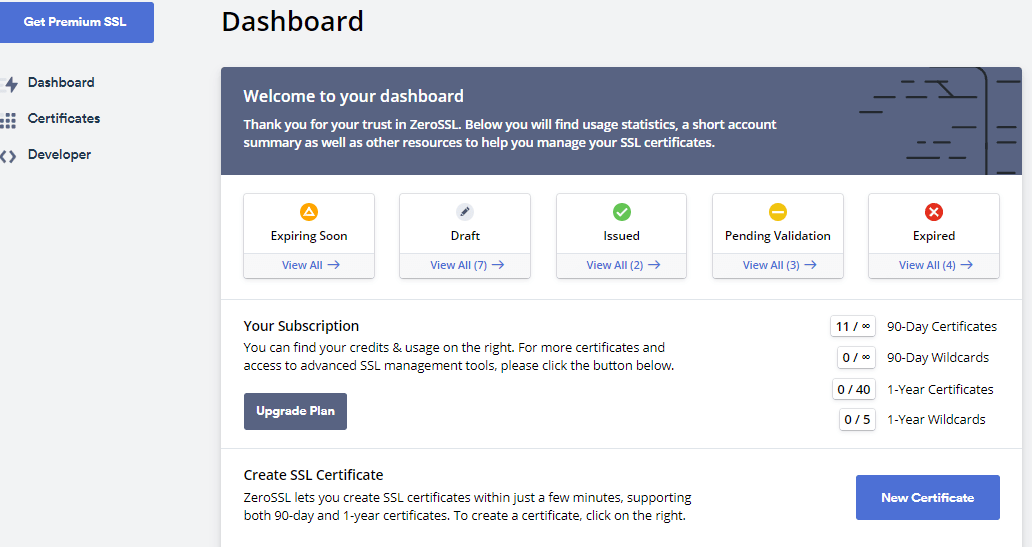Click the Get Premium SSL button
The image size is (1032, 547).
[x=76, y=22]
